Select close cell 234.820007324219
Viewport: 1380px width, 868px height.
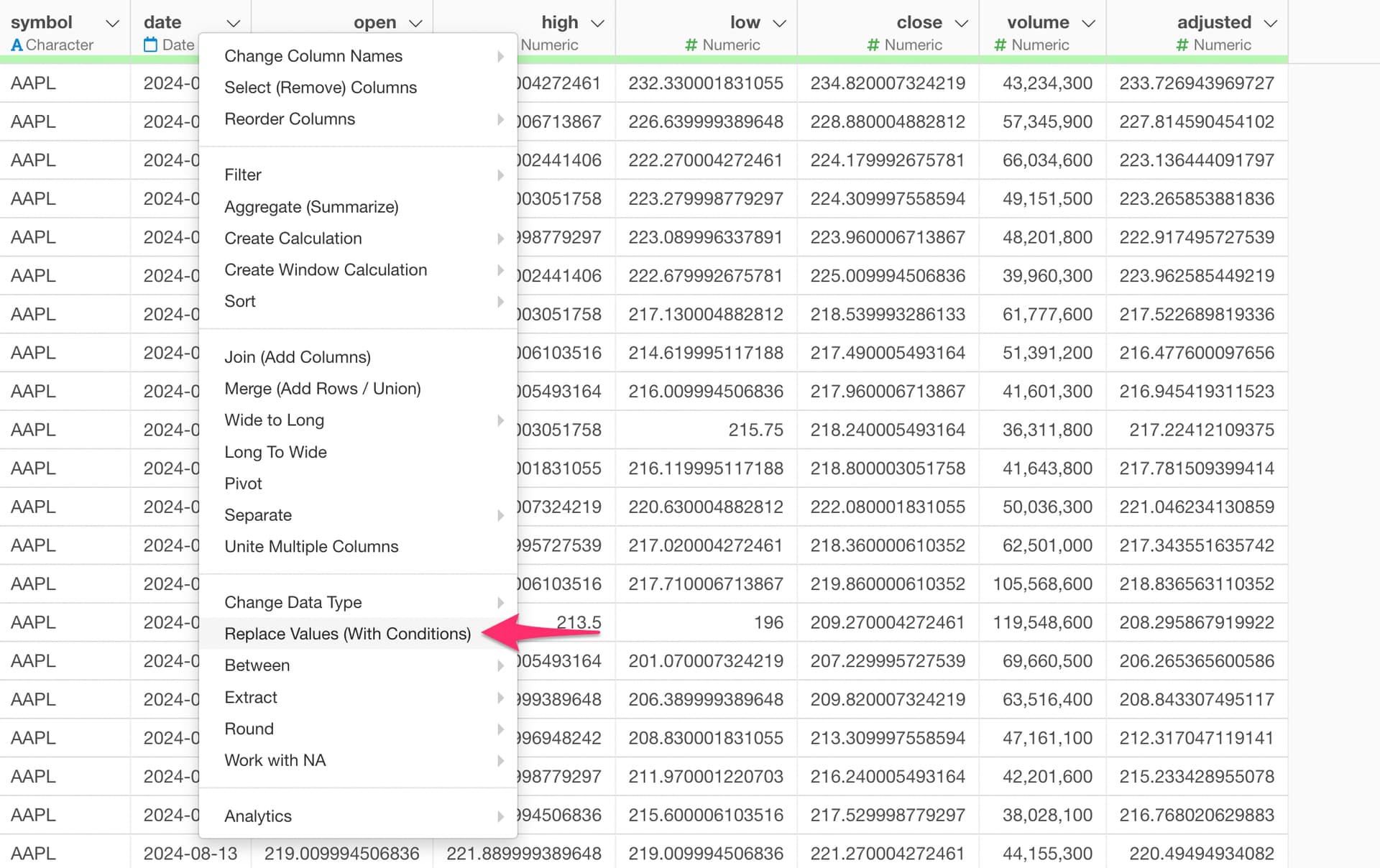coord(888,83)
